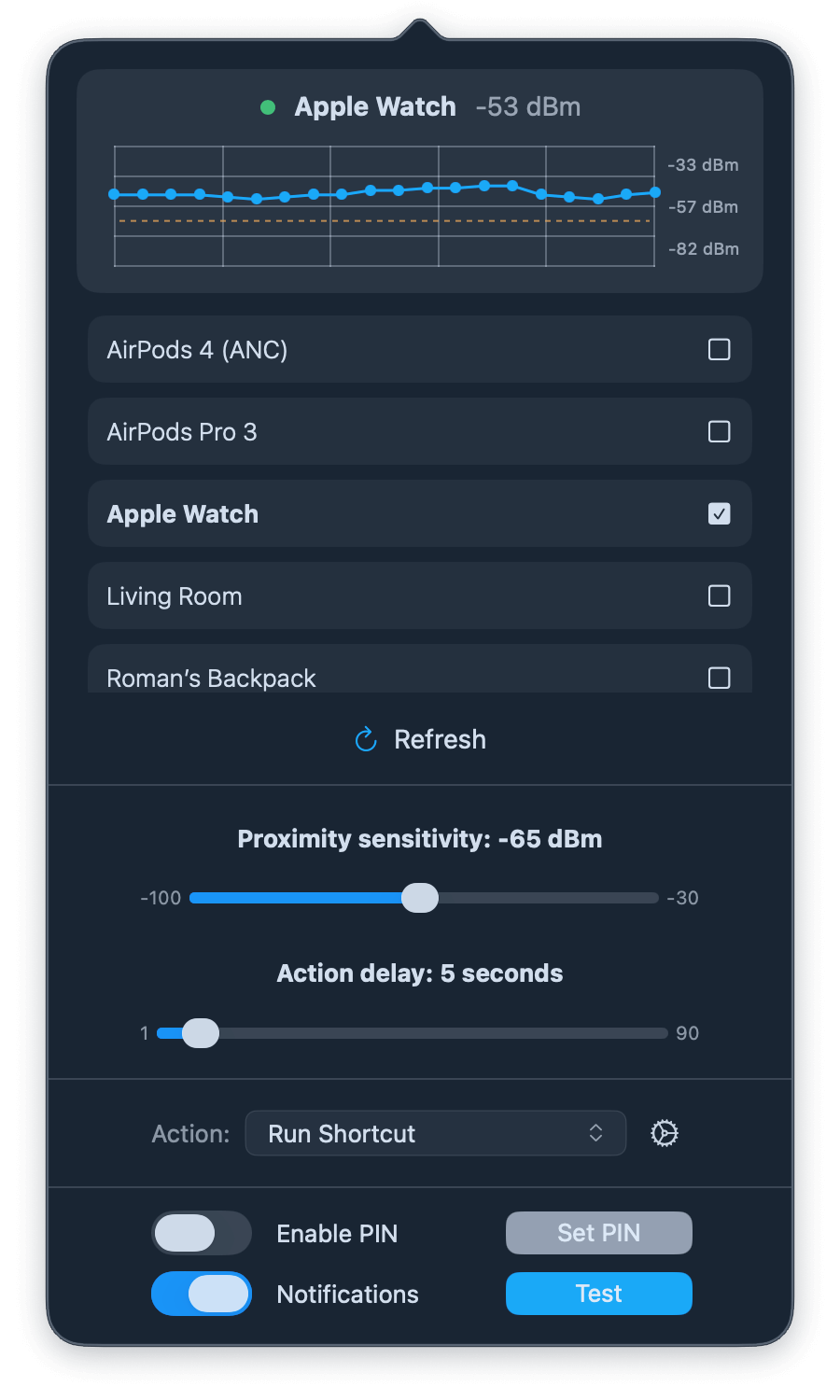
Task: Check the AirPods 4 (ANC) checkbox
Action: pos(719,349)
